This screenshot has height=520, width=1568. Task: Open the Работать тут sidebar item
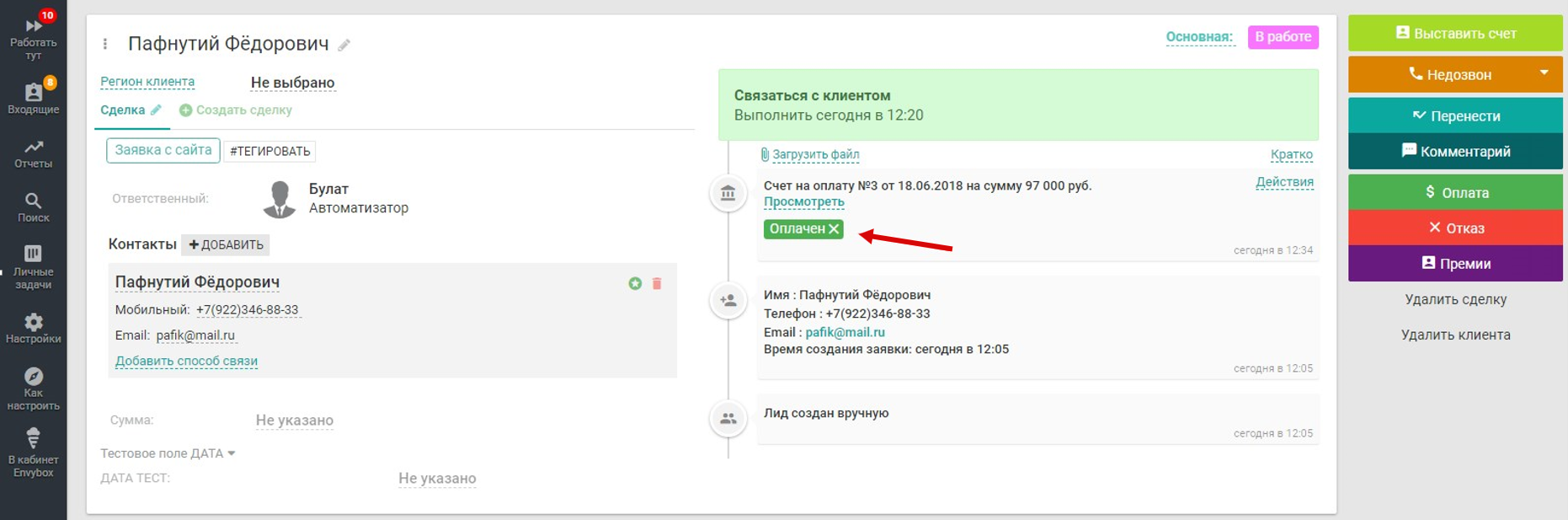point(34,37)
